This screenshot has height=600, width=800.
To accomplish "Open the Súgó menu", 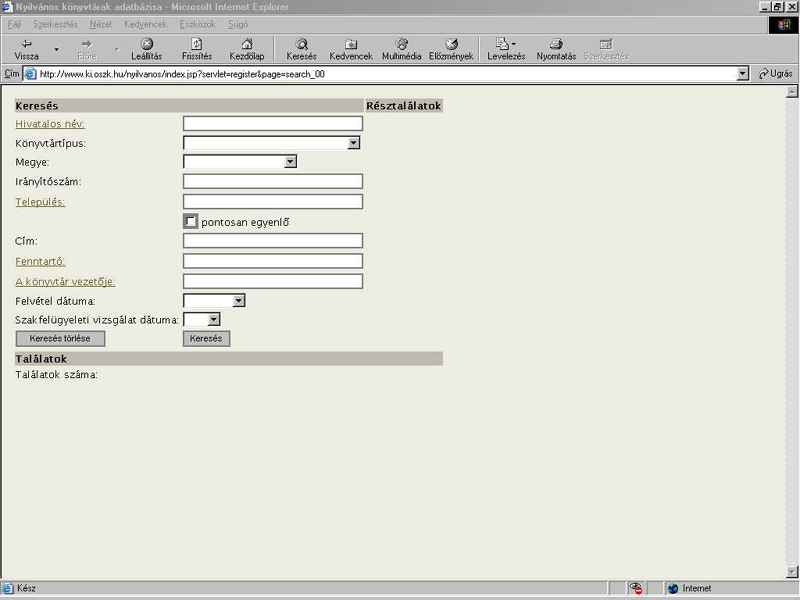I will point(238,24).
